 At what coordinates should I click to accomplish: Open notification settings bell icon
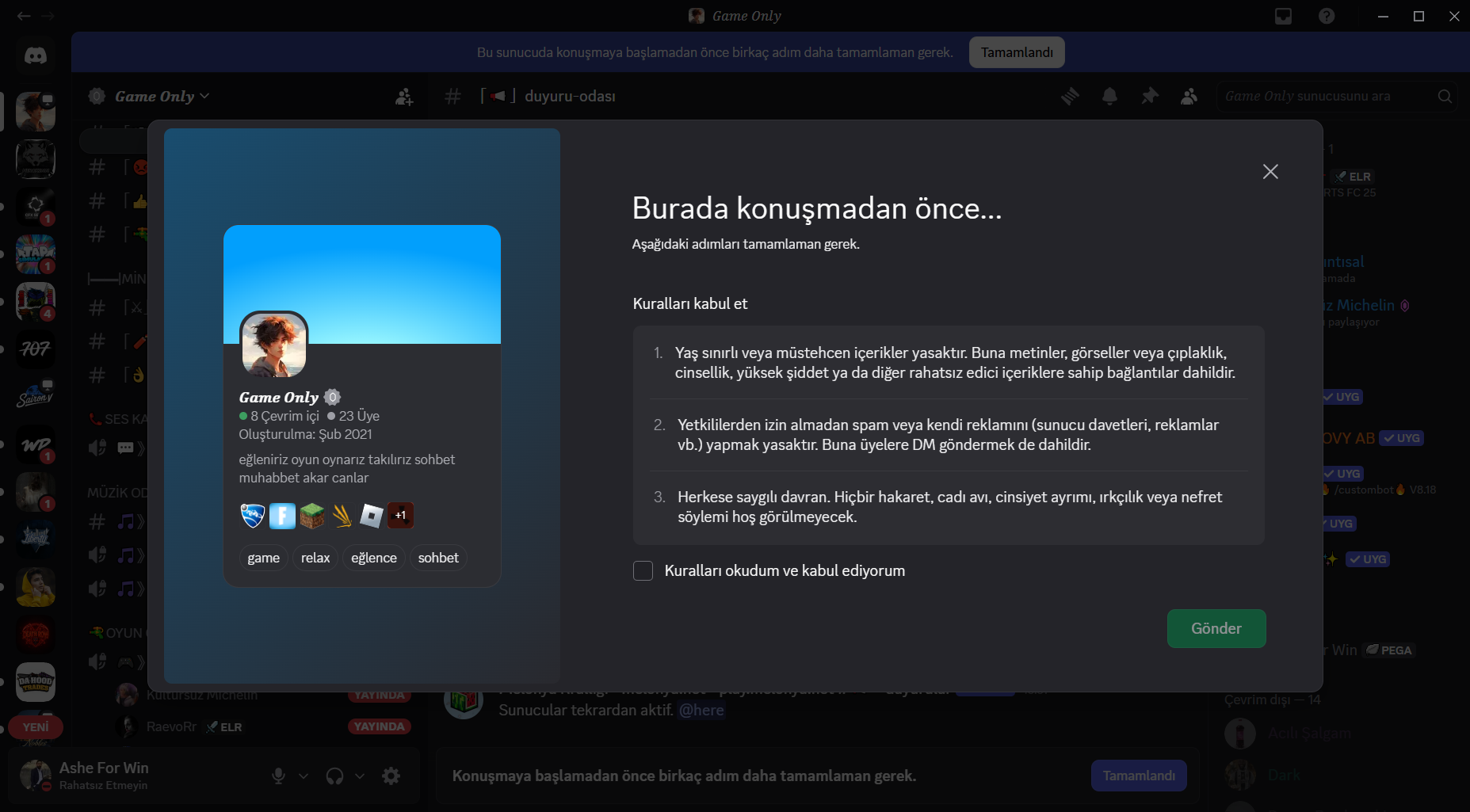(1109, 97)
